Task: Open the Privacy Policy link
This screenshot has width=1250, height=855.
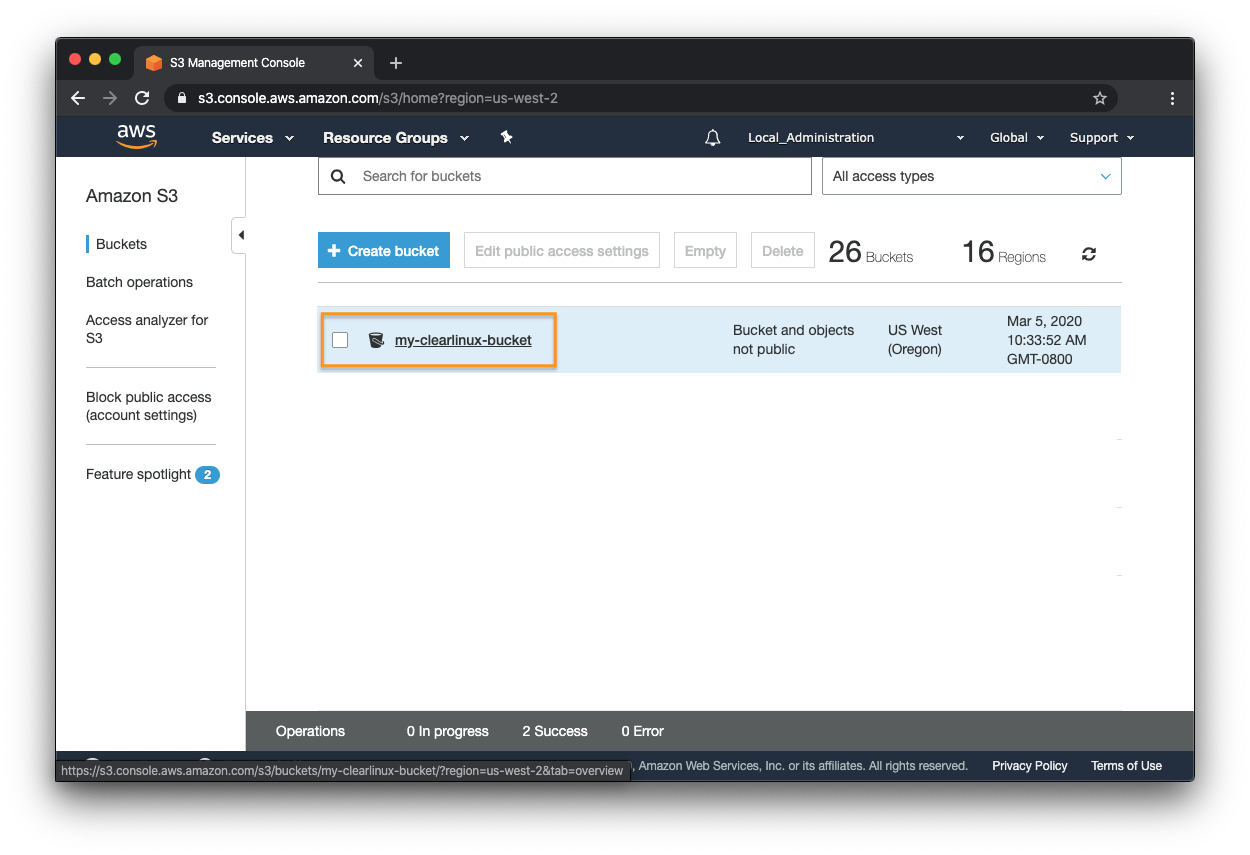Action: [x=1030, y=766]
